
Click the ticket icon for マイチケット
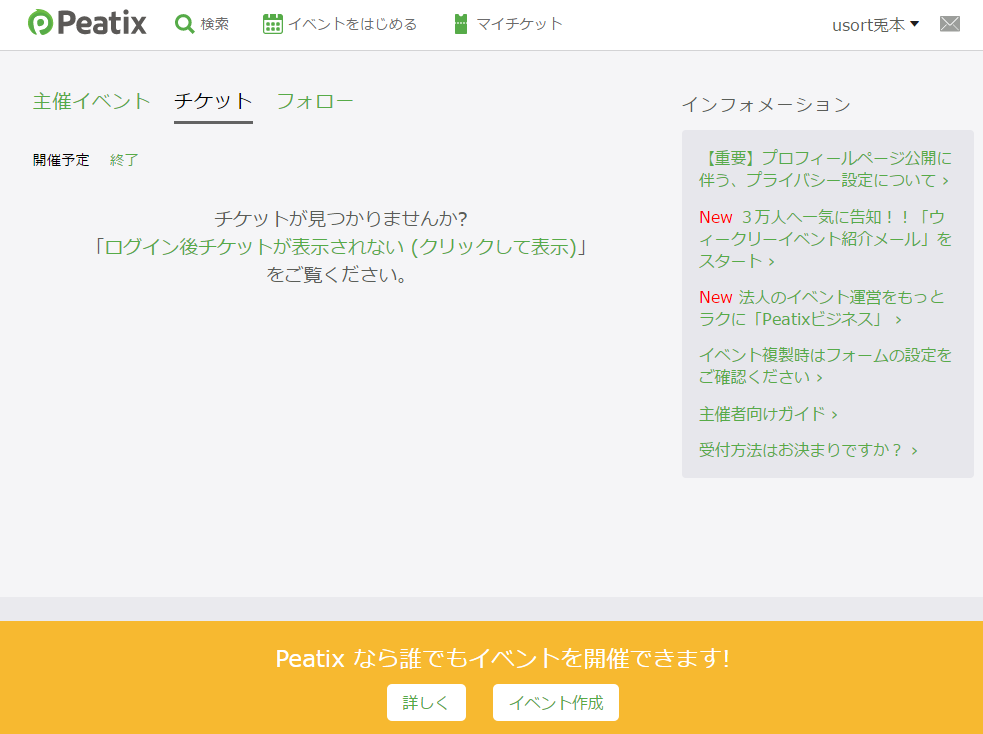(460, 24)
